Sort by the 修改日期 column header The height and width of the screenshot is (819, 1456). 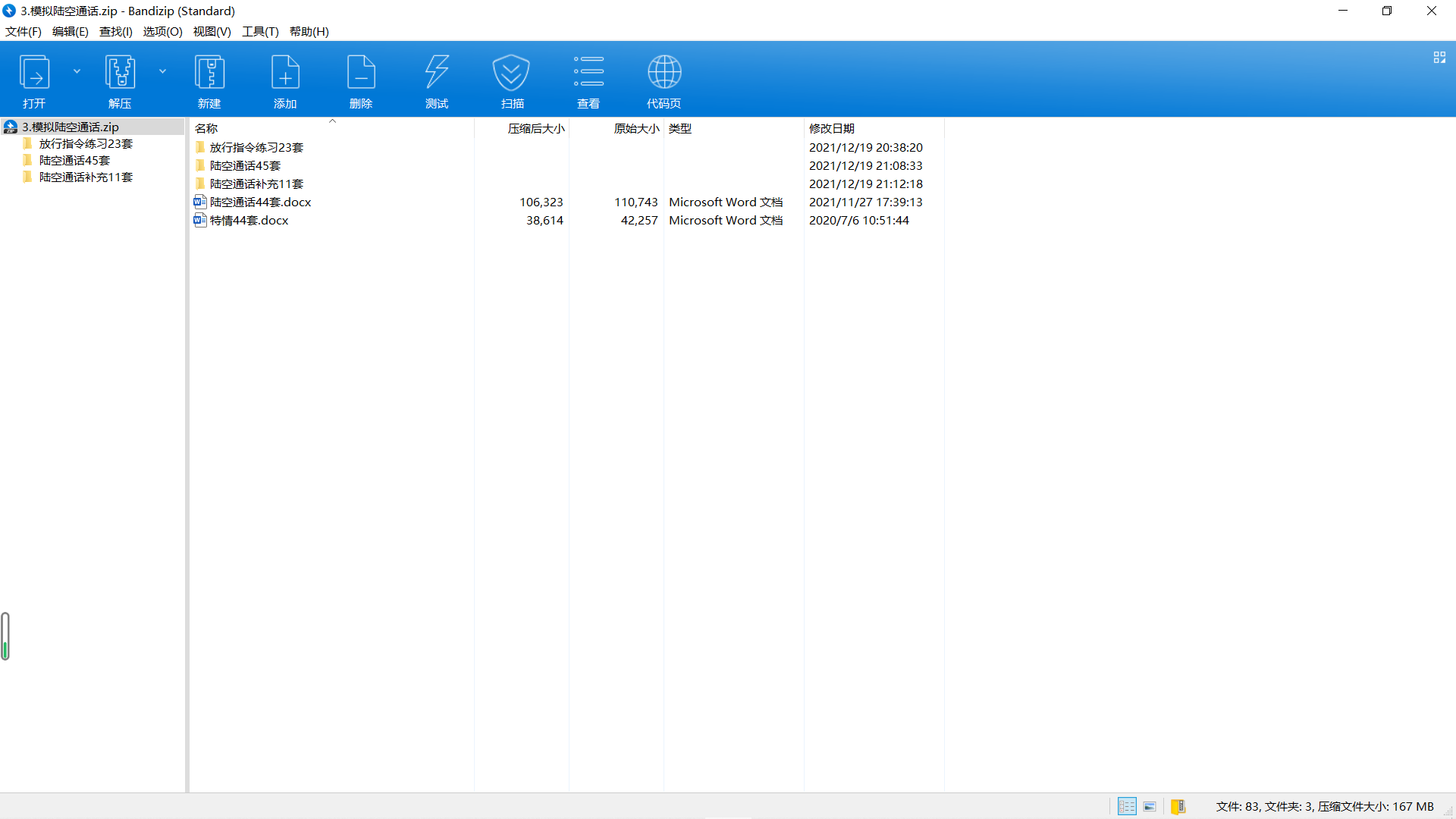pyautogui.click(x=832, y=128)
